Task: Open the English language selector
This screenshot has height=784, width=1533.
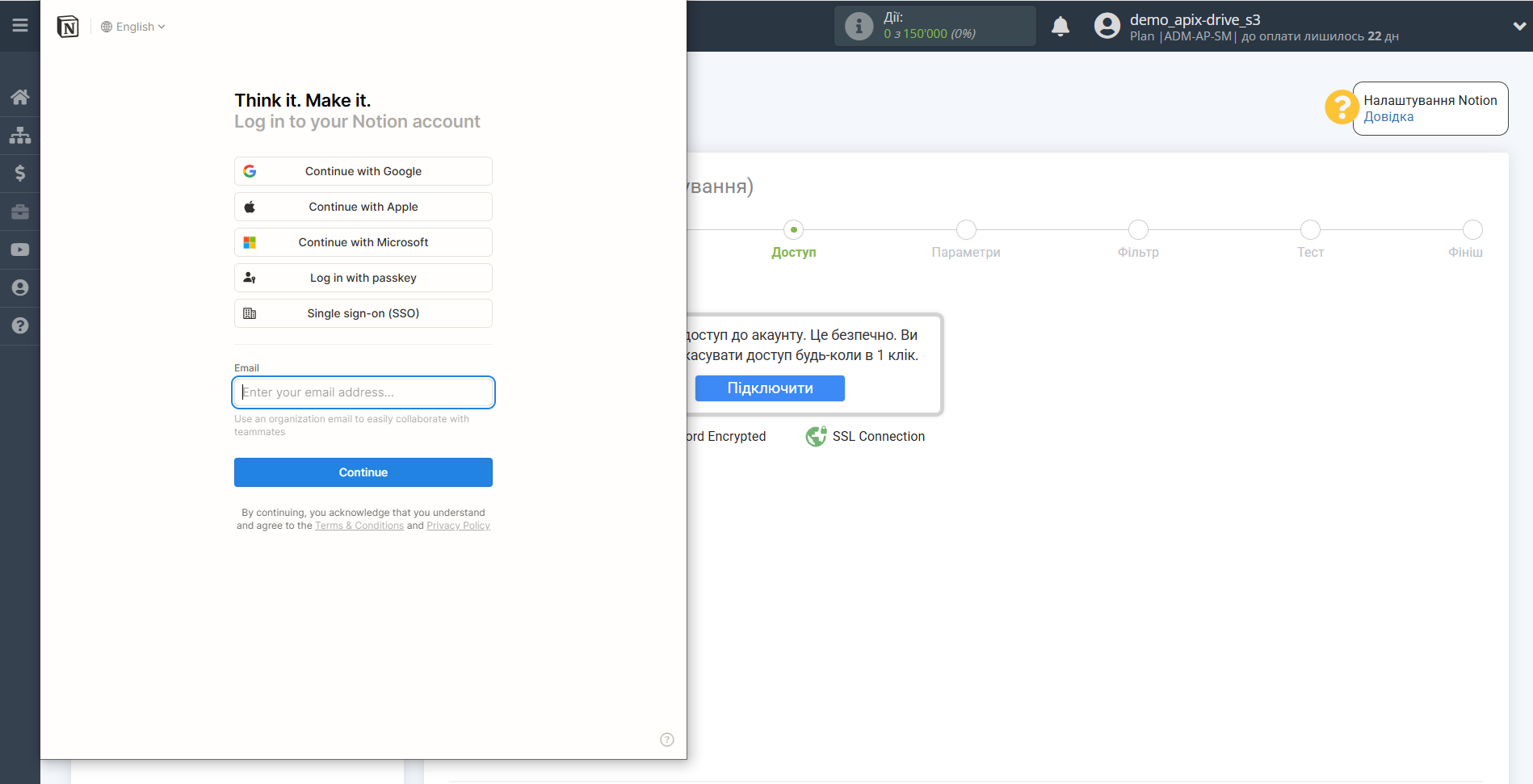Action: click(133, 27)
